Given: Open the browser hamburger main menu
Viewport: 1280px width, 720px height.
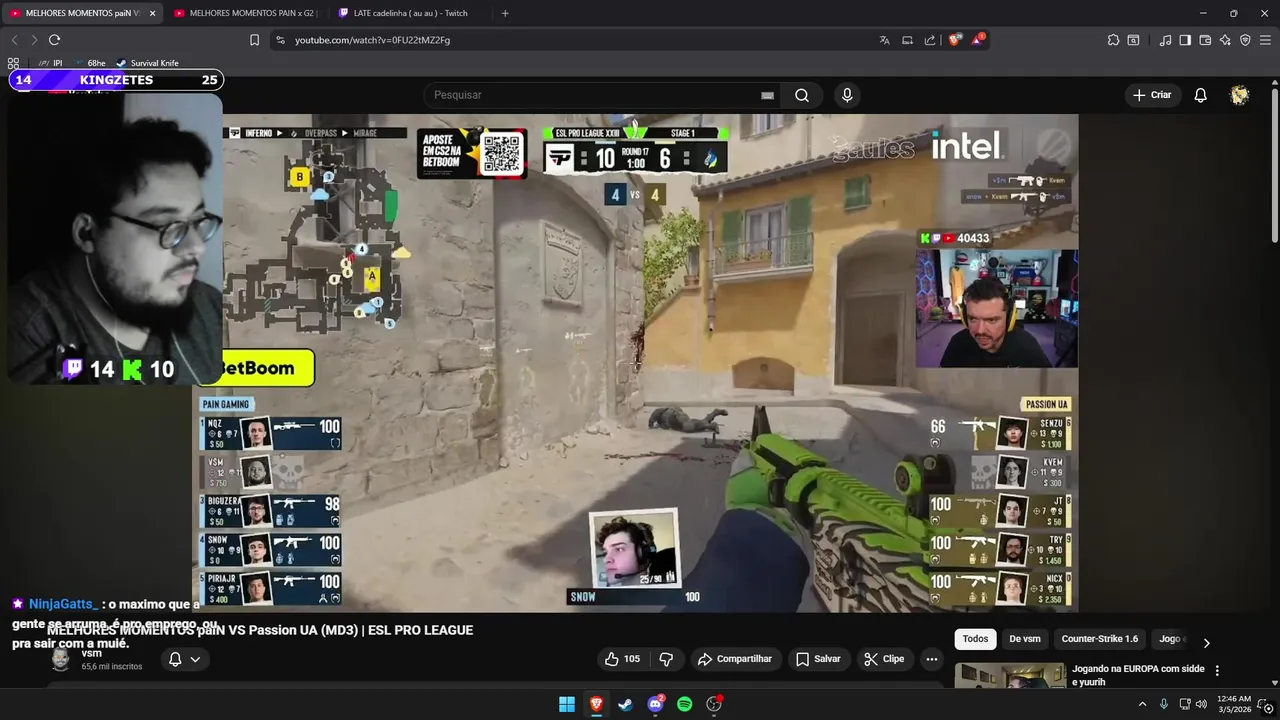Looking at the screenshot, I should 1266,40.
